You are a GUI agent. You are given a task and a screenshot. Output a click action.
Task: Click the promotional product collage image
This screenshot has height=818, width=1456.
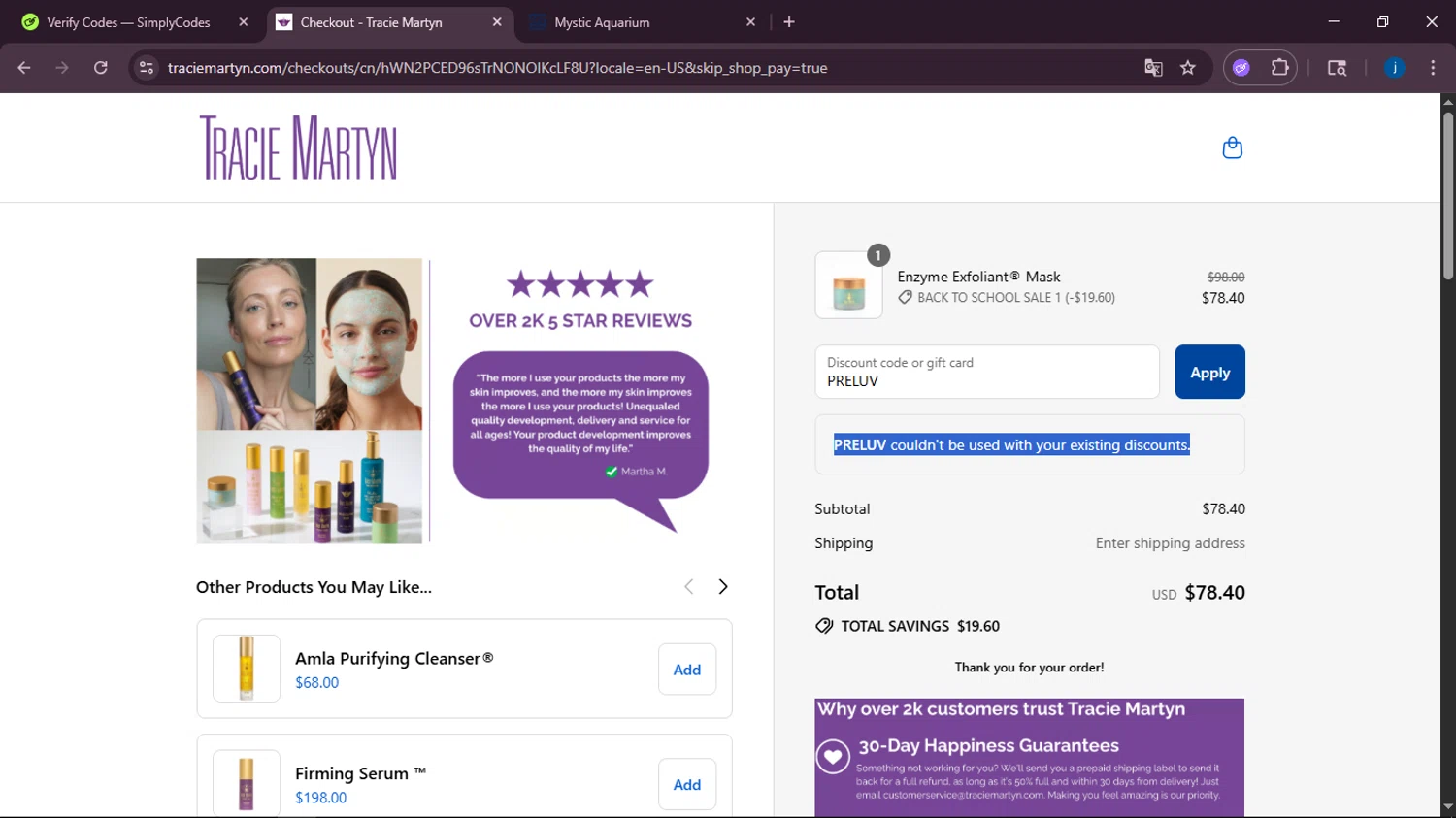click(310, 401)
